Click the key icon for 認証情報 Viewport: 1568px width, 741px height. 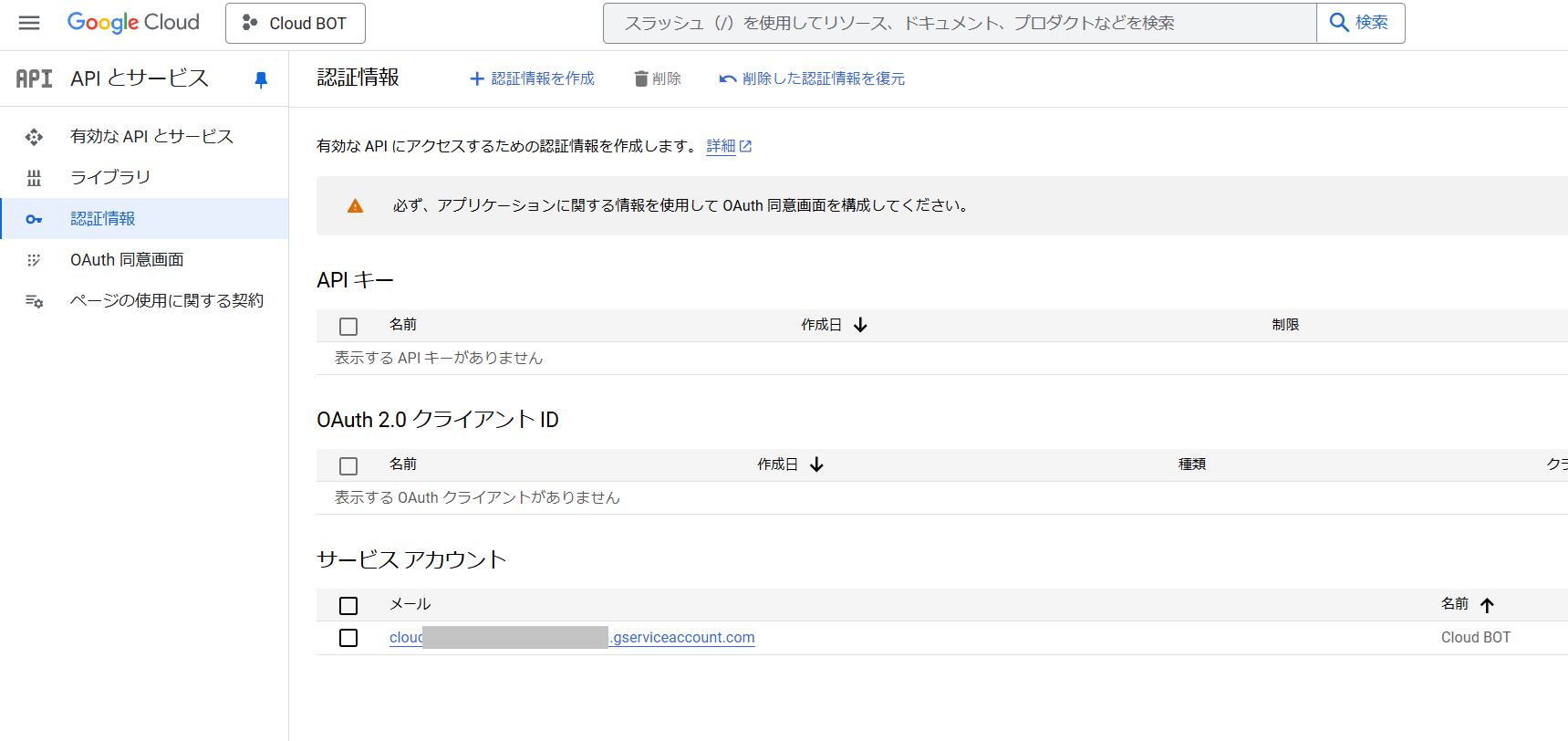pyautogui.click(x=34, y=219)
